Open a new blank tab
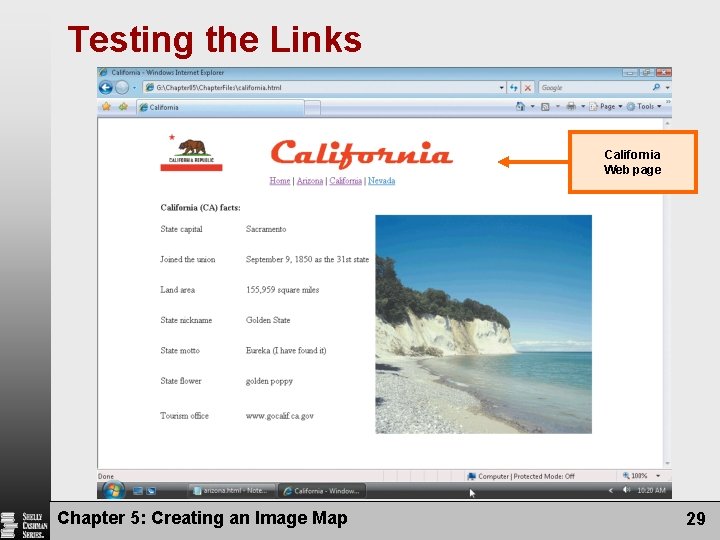 point(313,108)
